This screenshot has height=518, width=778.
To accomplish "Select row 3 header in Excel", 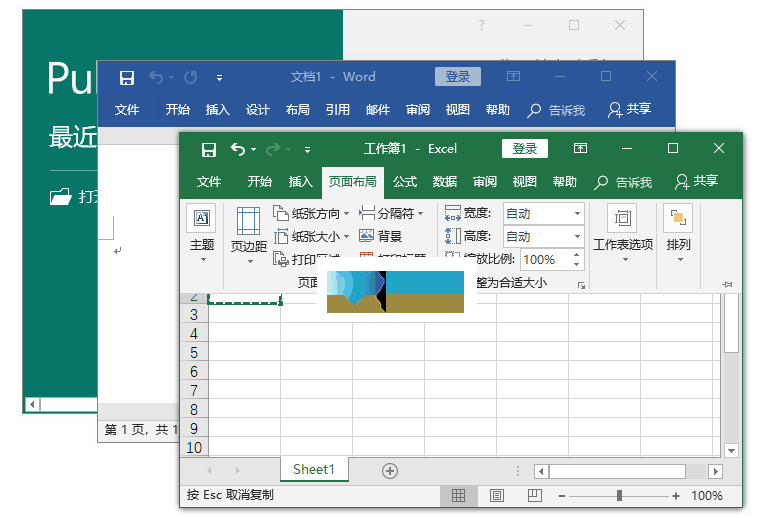I will 194,315.
